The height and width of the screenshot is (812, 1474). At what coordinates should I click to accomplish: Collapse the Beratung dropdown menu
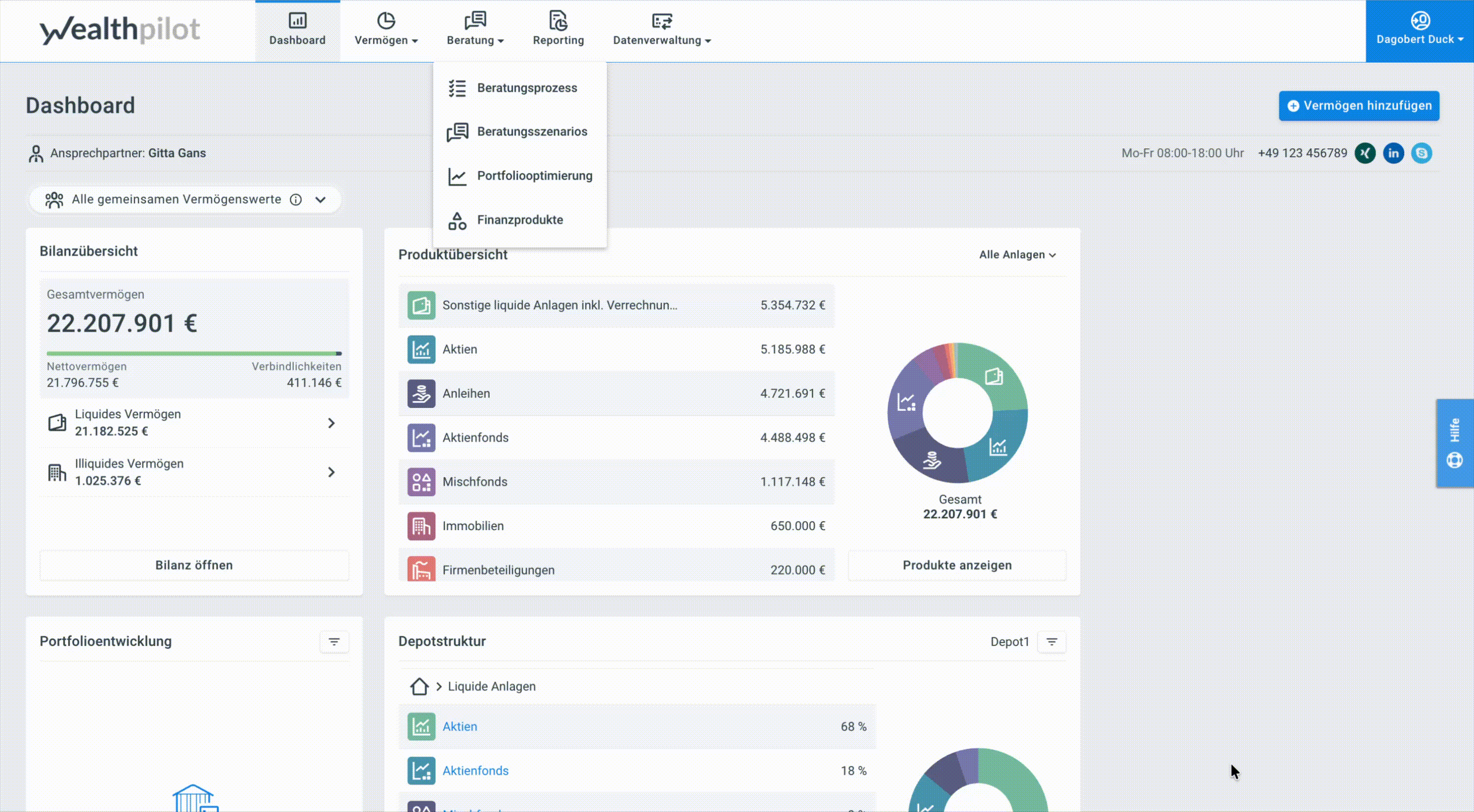(475, 30)
